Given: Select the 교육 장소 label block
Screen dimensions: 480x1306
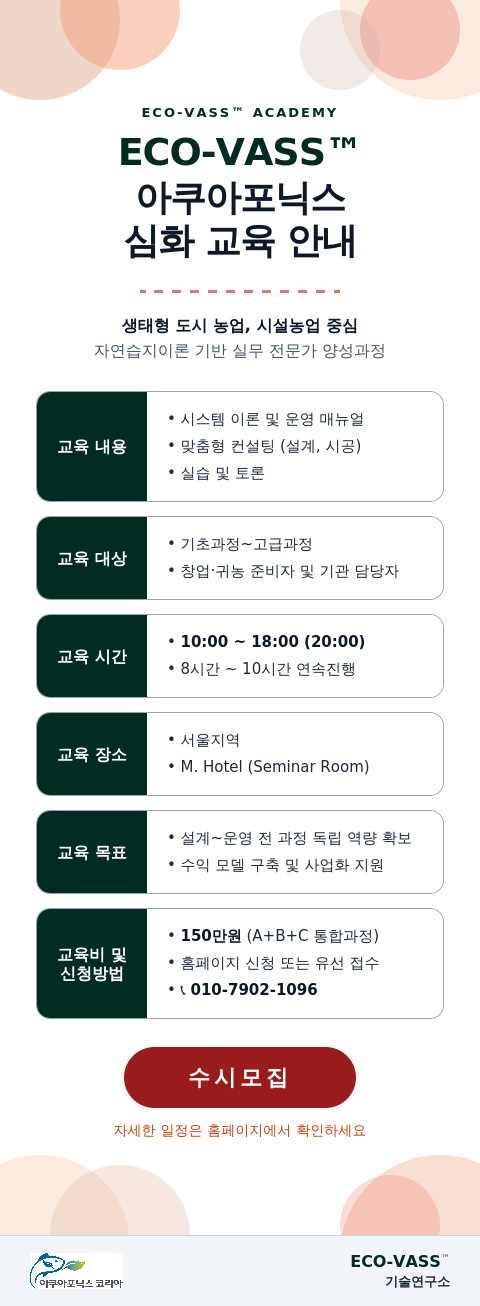Looking at the screenshot, I should [92, 754].
